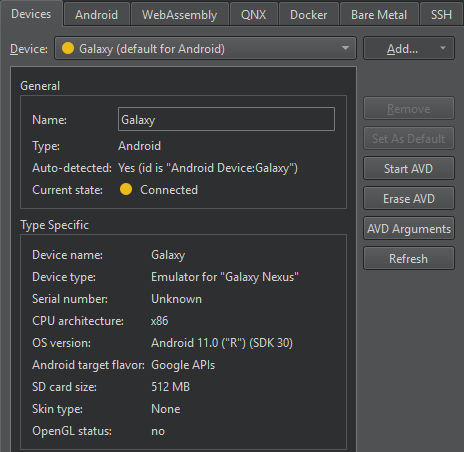
Task: Open the Device selection combo box
Action: [205, 48]
